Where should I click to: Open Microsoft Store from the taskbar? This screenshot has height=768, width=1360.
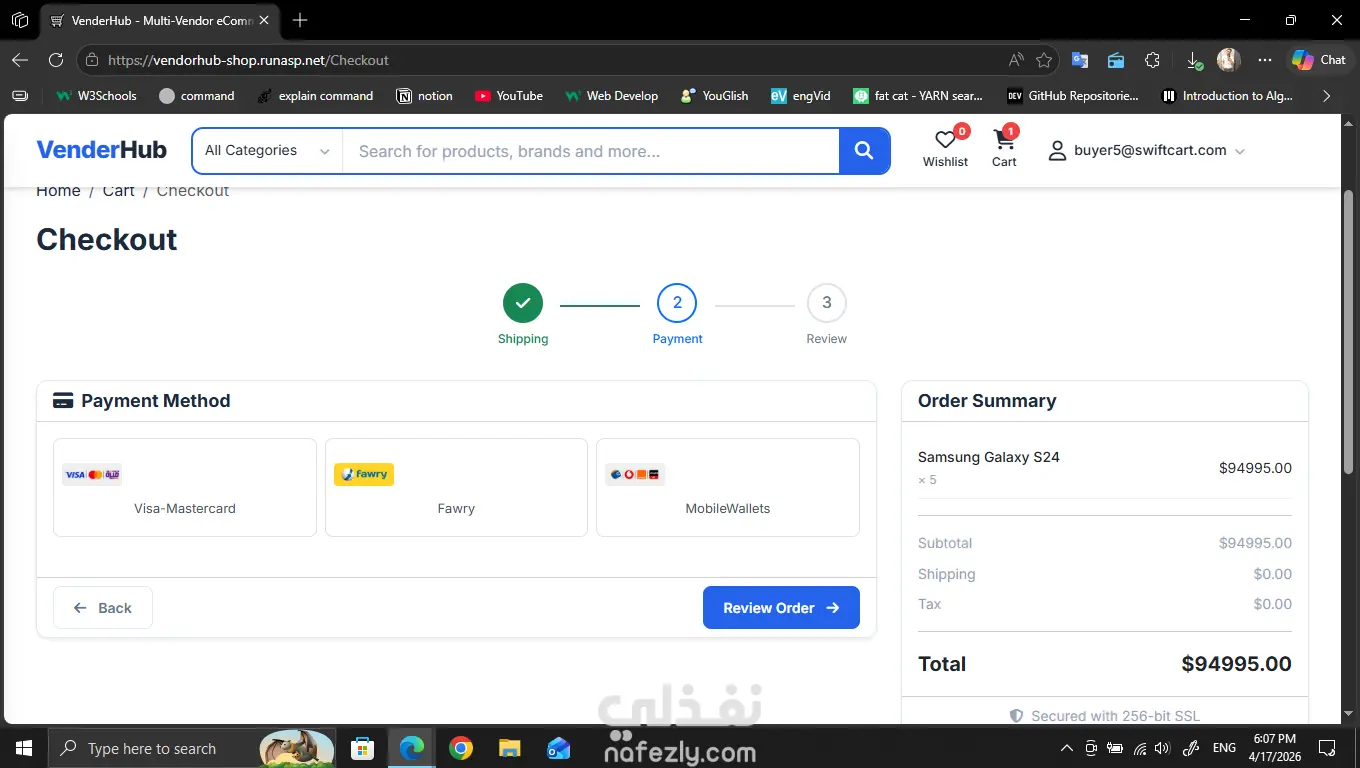[x=362, y=748]
